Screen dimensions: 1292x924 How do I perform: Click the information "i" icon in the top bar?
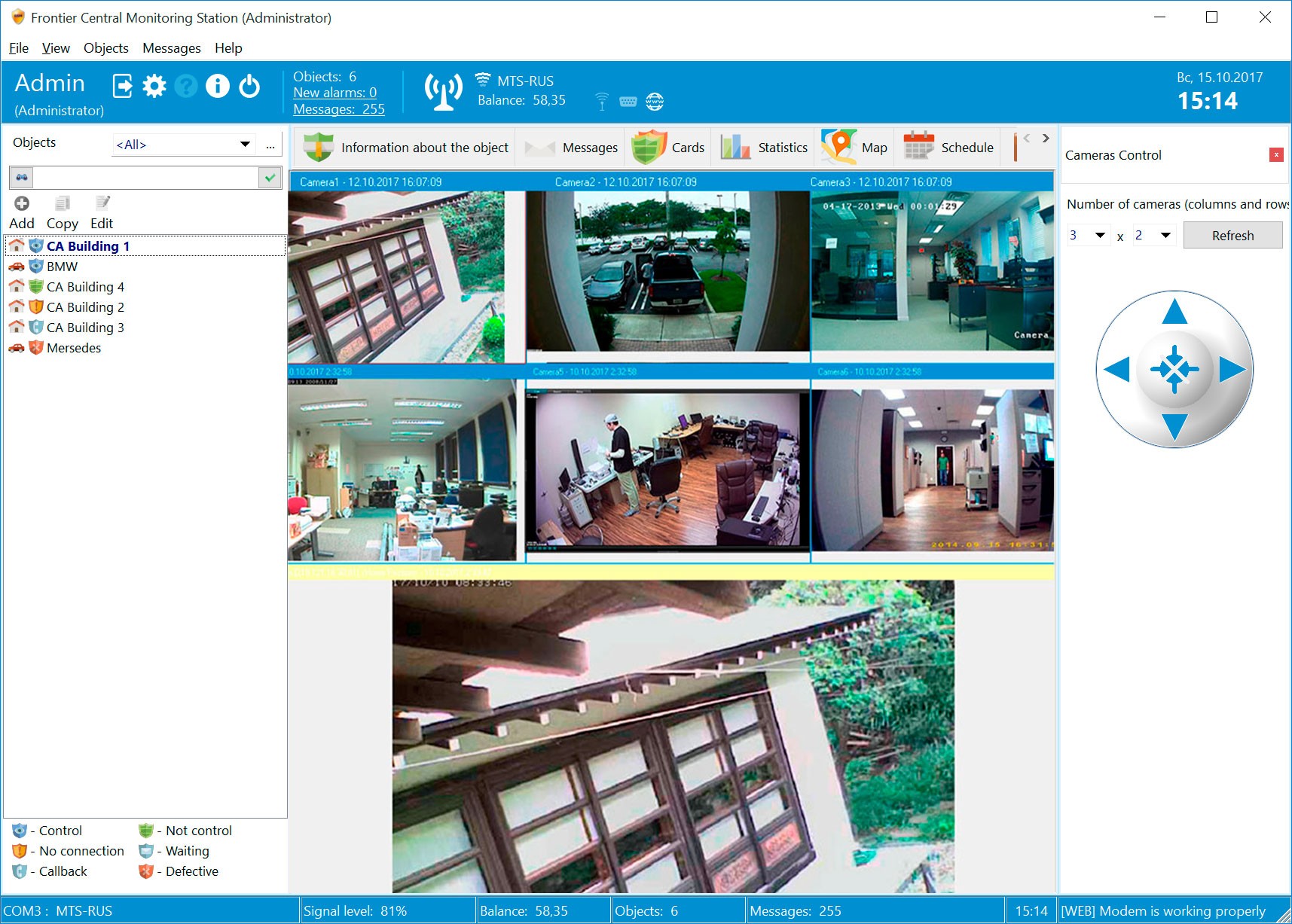[x=217, y=85]
